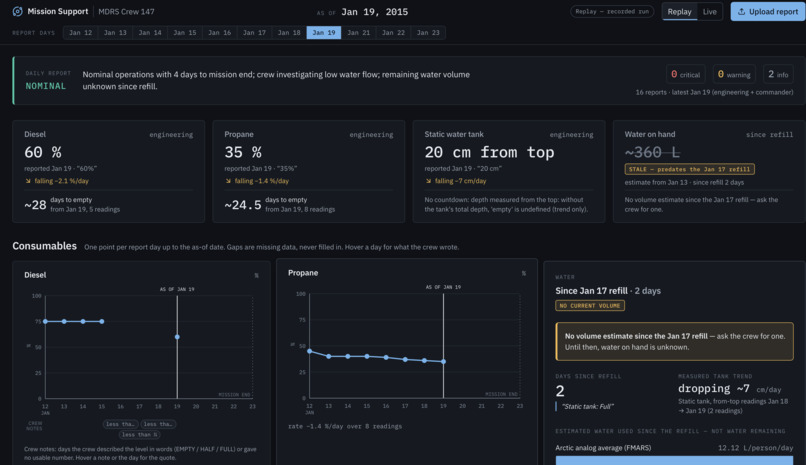Screen dimensions: 806x465
Task: Click the Diesel '~28' days to empty
Action: pos(35,205)
